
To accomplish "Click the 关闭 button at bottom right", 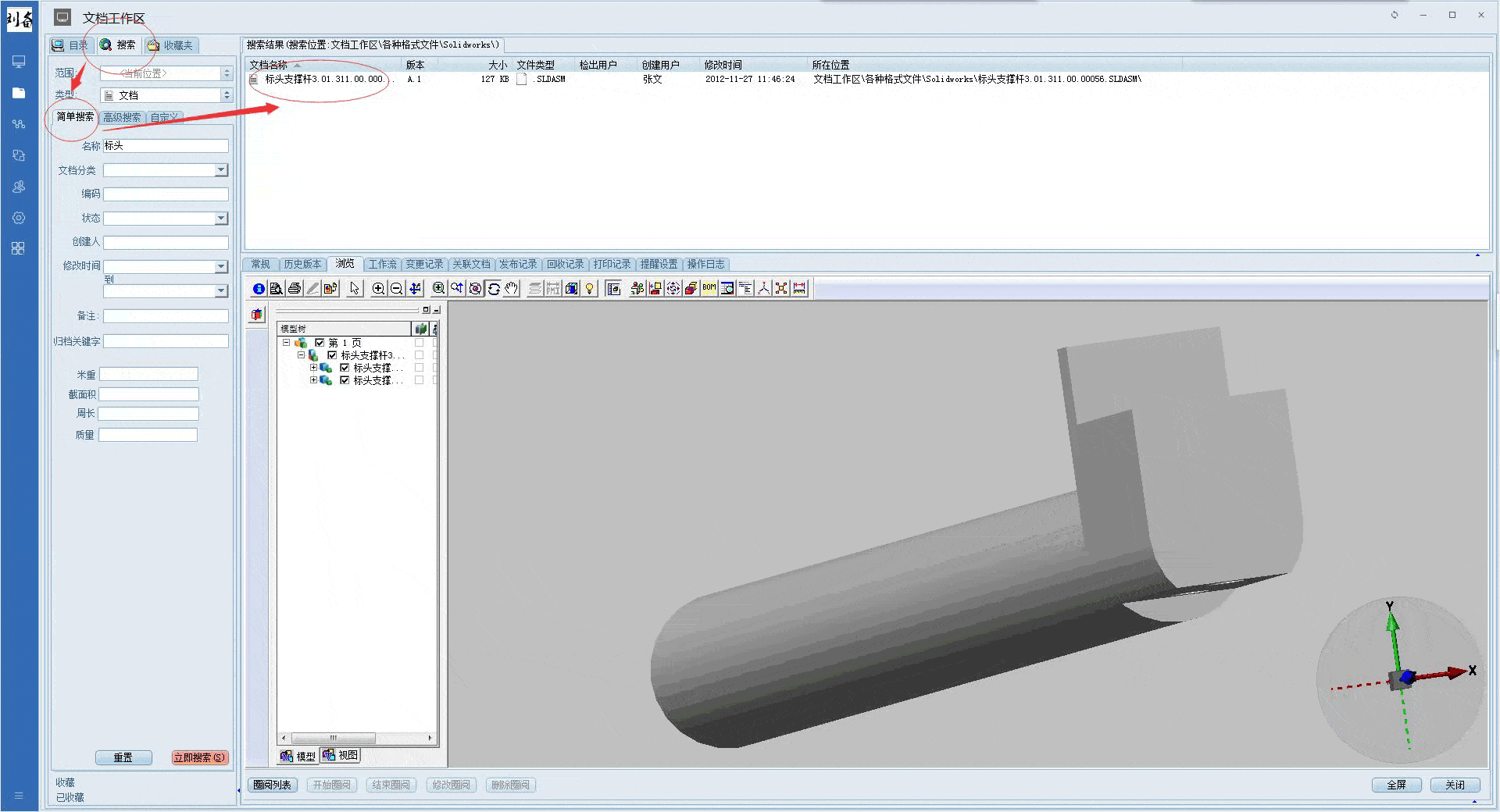I will (1455, 785).
